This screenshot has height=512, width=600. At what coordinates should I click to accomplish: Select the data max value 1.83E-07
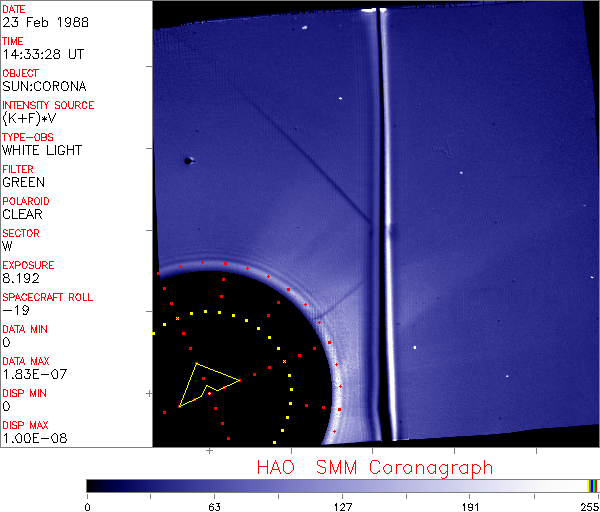tap(35, 374)
